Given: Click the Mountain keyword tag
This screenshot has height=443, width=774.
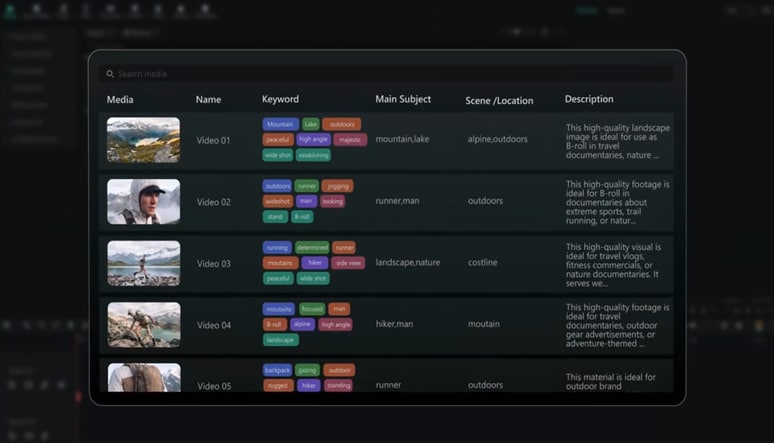Looking at the screenshot, I should click(280, 124).
